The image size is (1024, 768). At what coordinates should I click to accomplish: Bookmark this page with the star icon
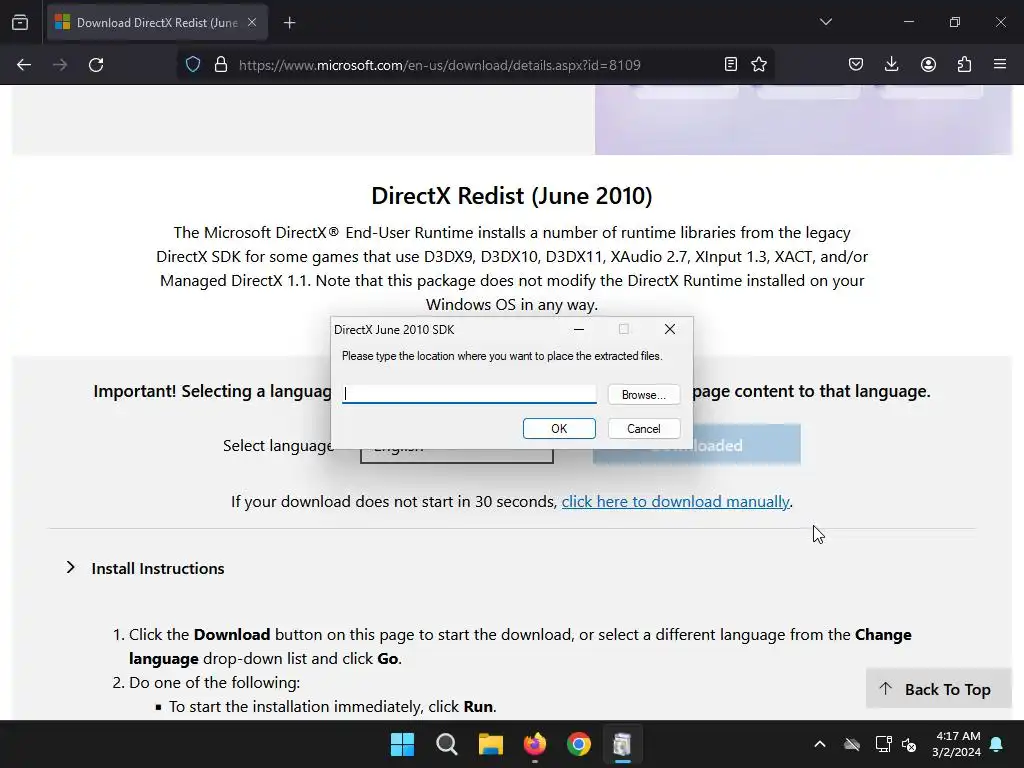(759, 64)
